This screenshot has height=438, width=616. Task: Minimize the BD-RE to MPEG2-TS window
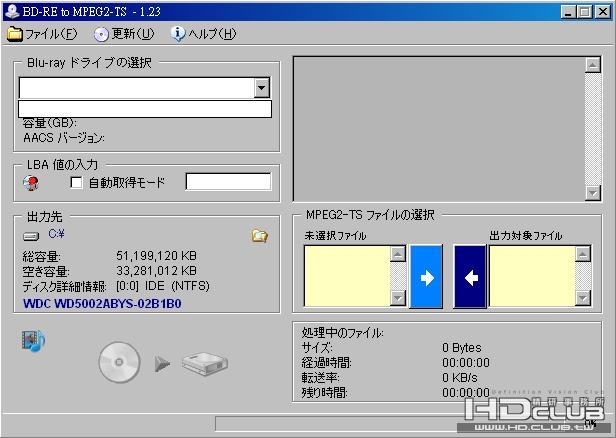pos(568,12)
